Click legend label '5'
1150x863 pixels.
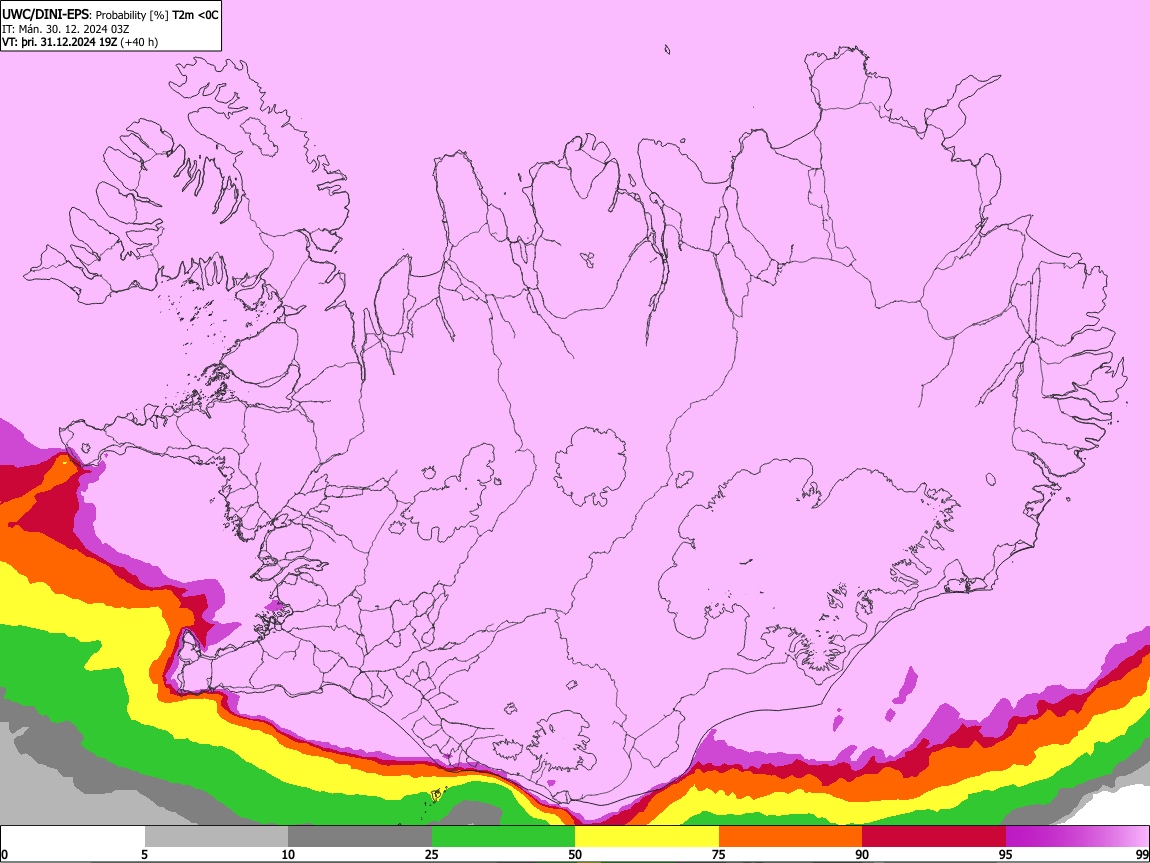point(144,854)
